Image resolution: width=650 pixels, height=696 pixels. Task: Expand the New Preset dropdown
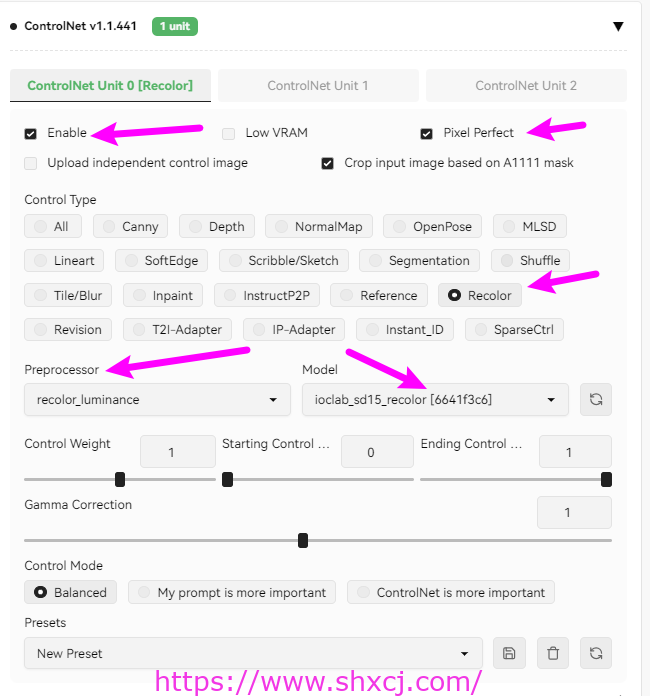click(x=253, y=653)
